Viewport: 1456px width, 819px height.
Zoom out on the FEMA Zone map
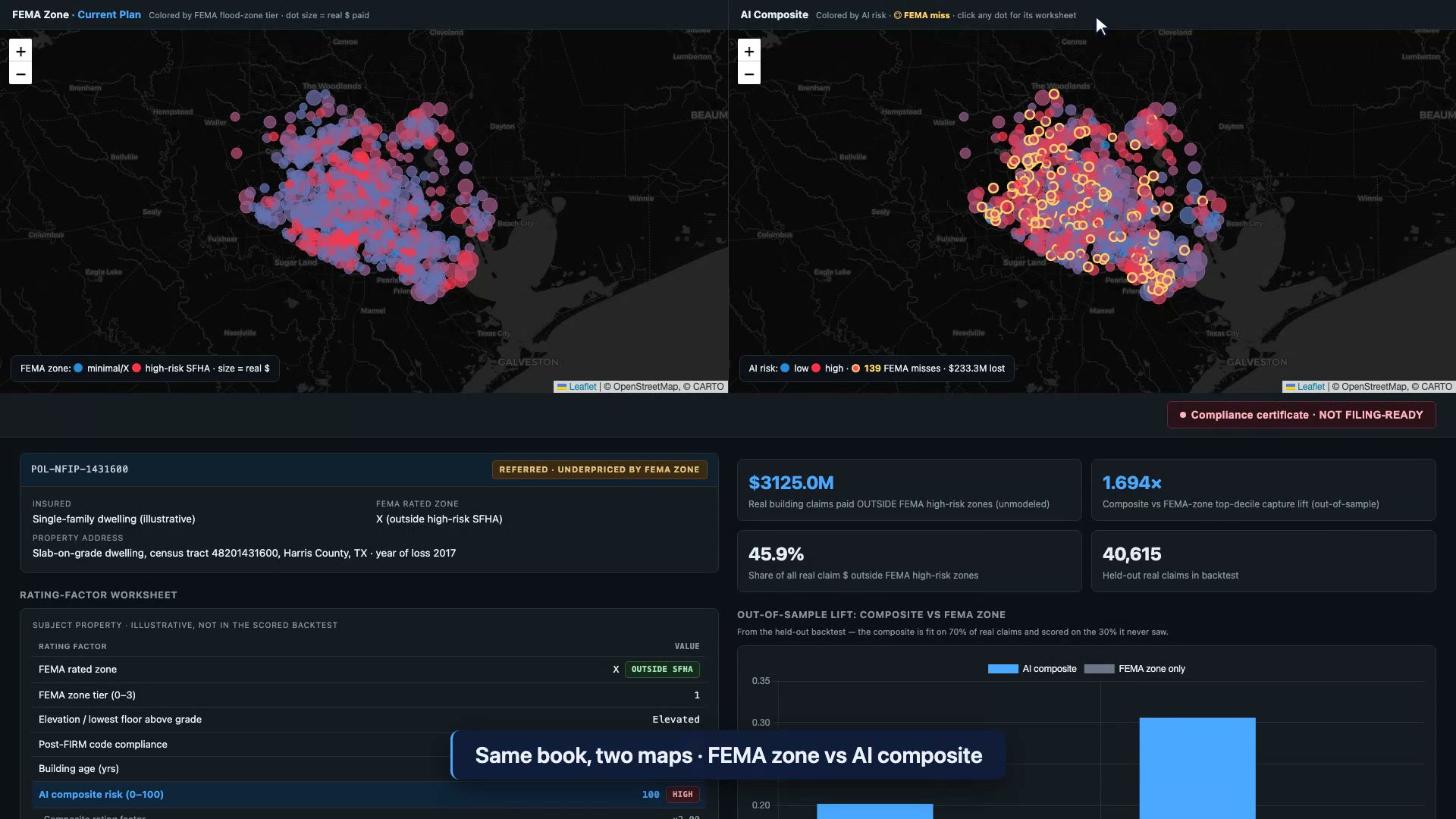[x=20, y=74]
